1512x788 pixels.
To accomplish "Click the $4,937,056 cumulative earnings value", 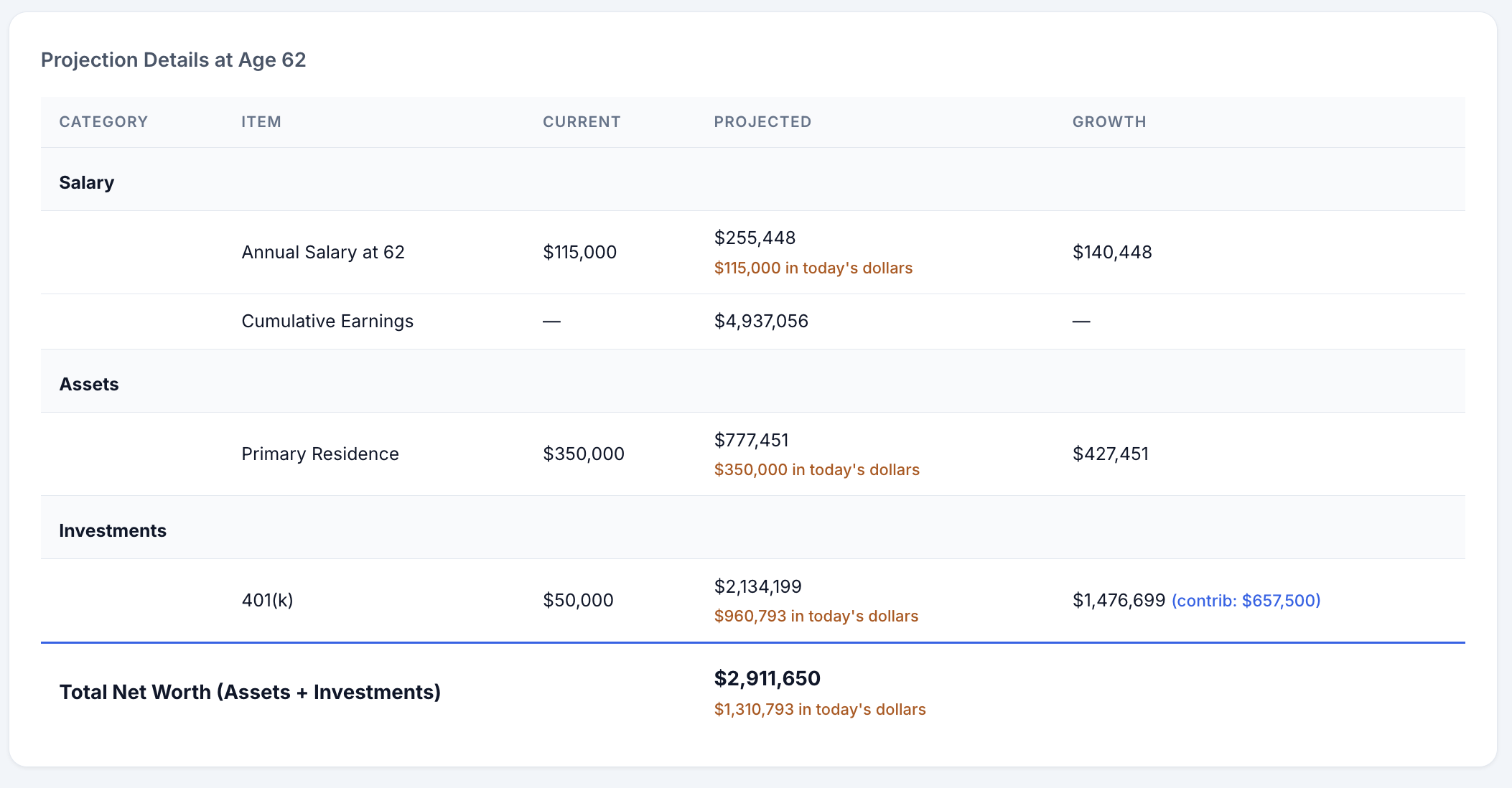I will point(761,322).
